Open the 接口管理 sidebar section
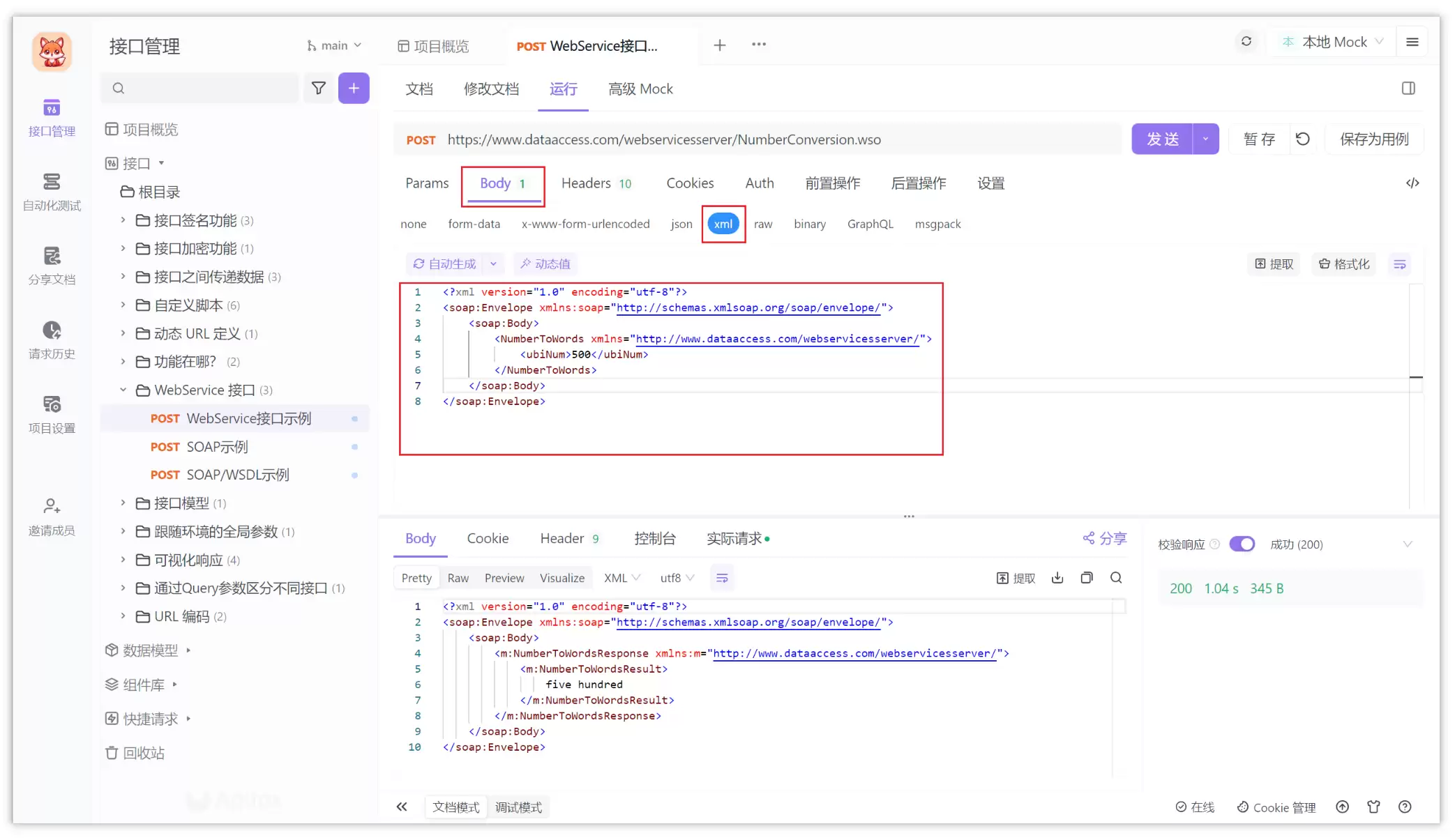This screenshot has width=1455, height=840. click(52, 117)
